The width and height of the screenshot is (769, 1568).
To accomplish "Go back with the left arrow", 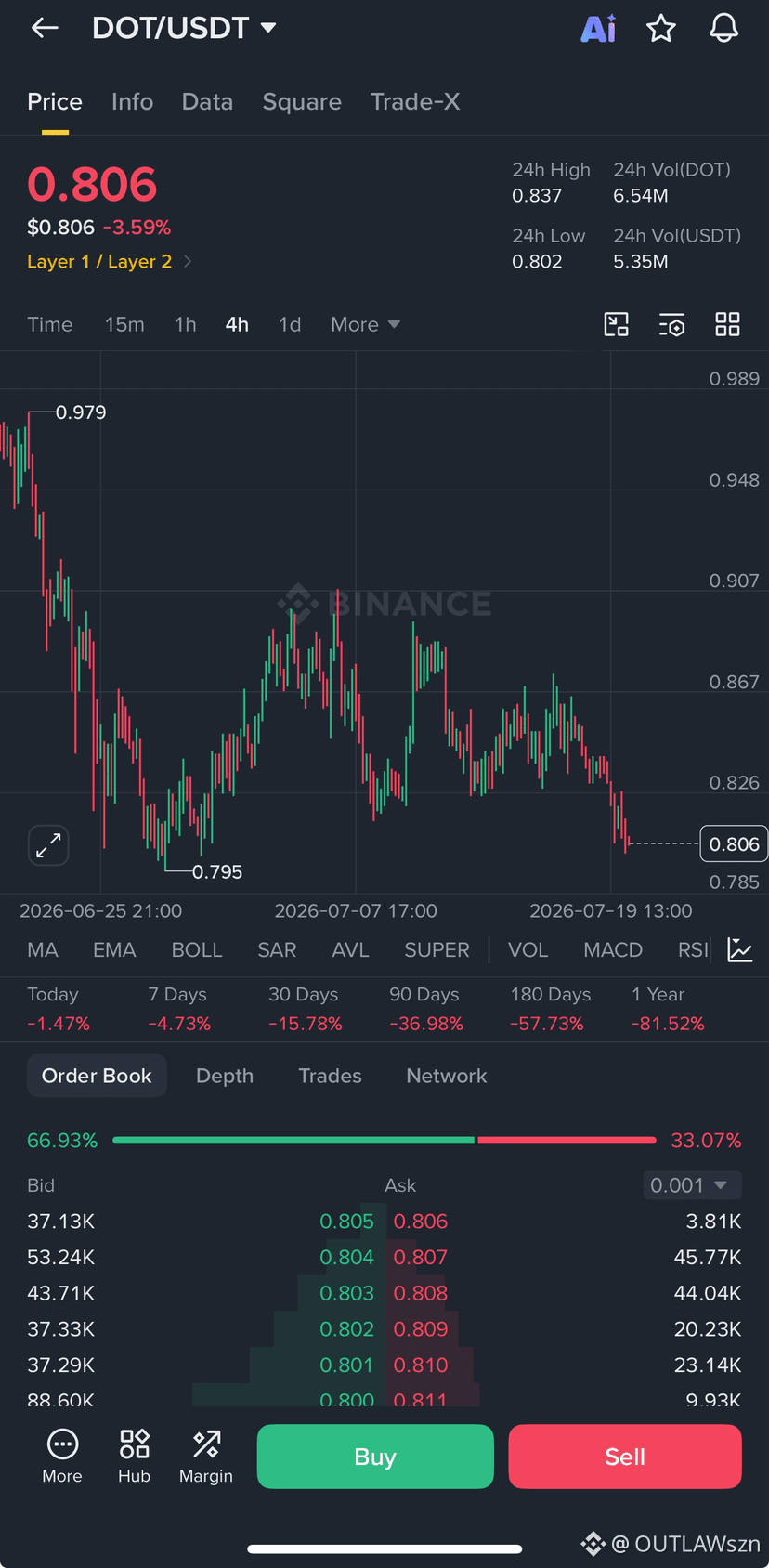I will (45, 28).
